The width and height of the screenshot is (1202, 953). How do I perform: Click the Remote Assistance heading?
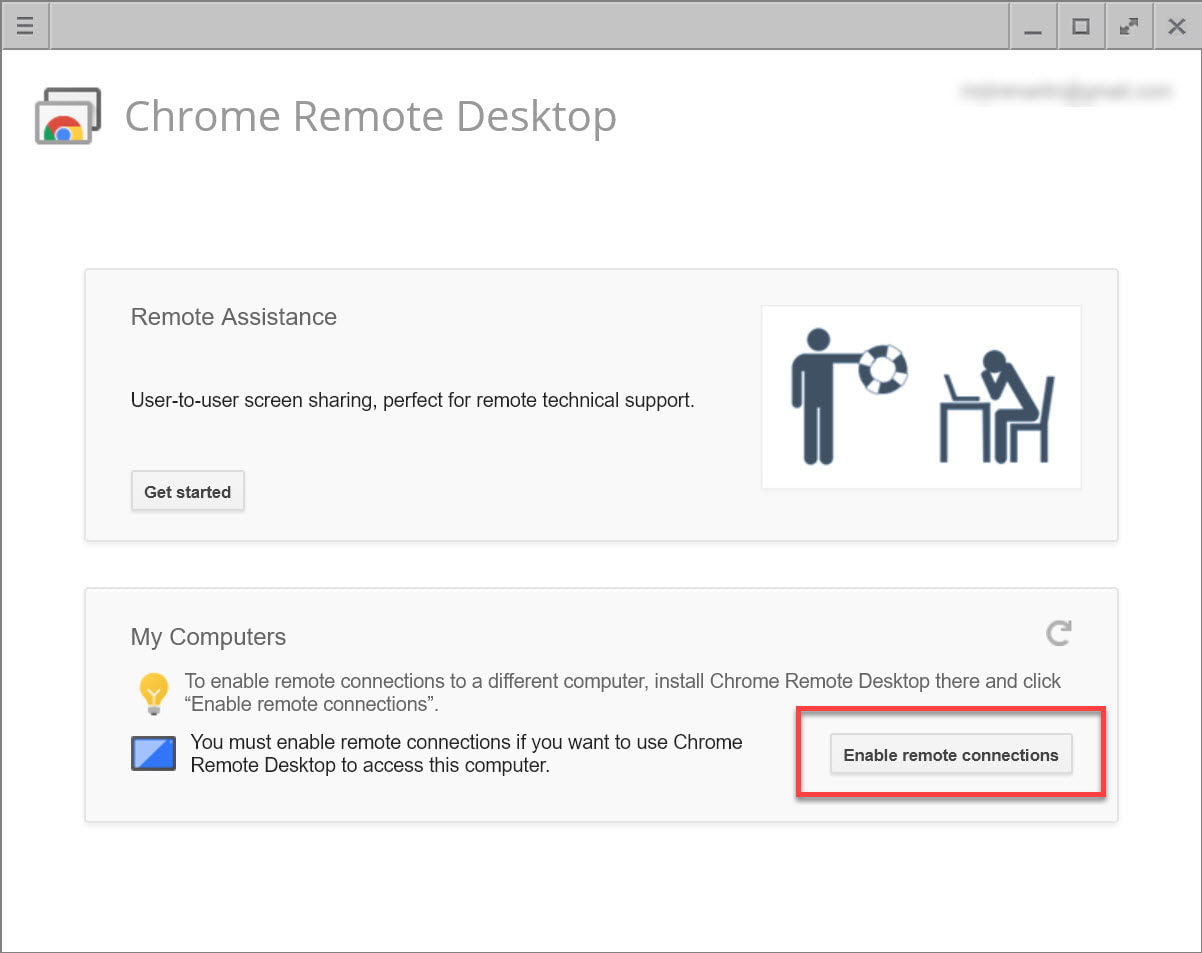point(234,317)
